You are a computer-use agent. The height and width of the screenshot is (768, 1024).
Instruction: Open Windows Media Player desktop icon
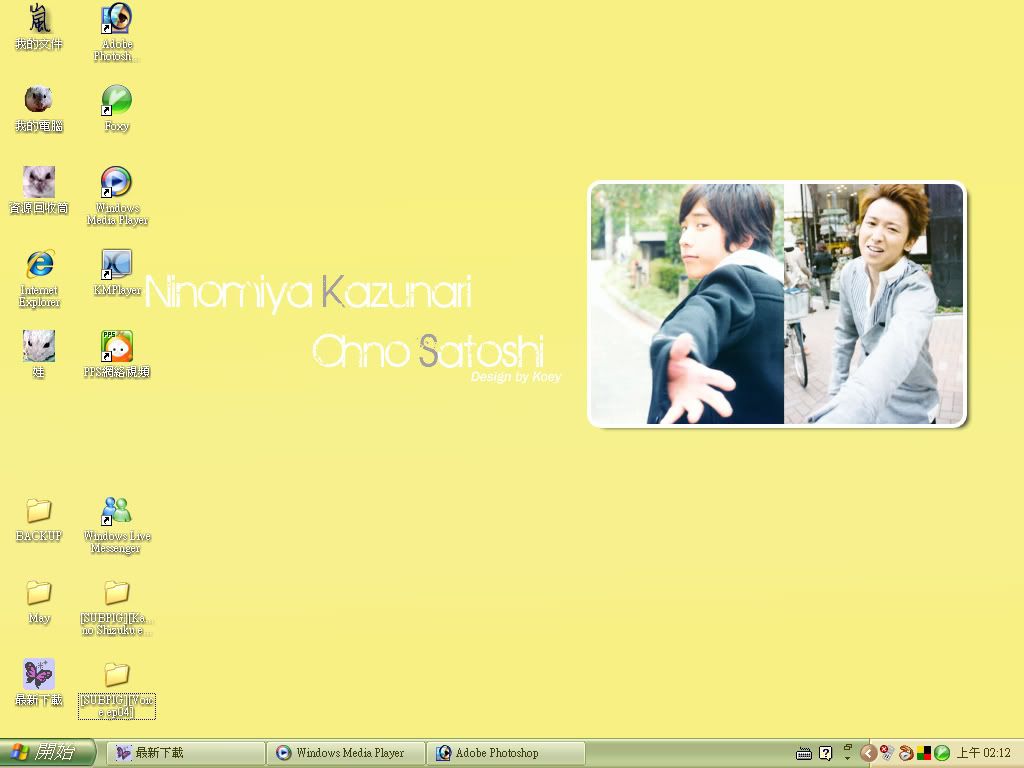(x=117, y=183)
